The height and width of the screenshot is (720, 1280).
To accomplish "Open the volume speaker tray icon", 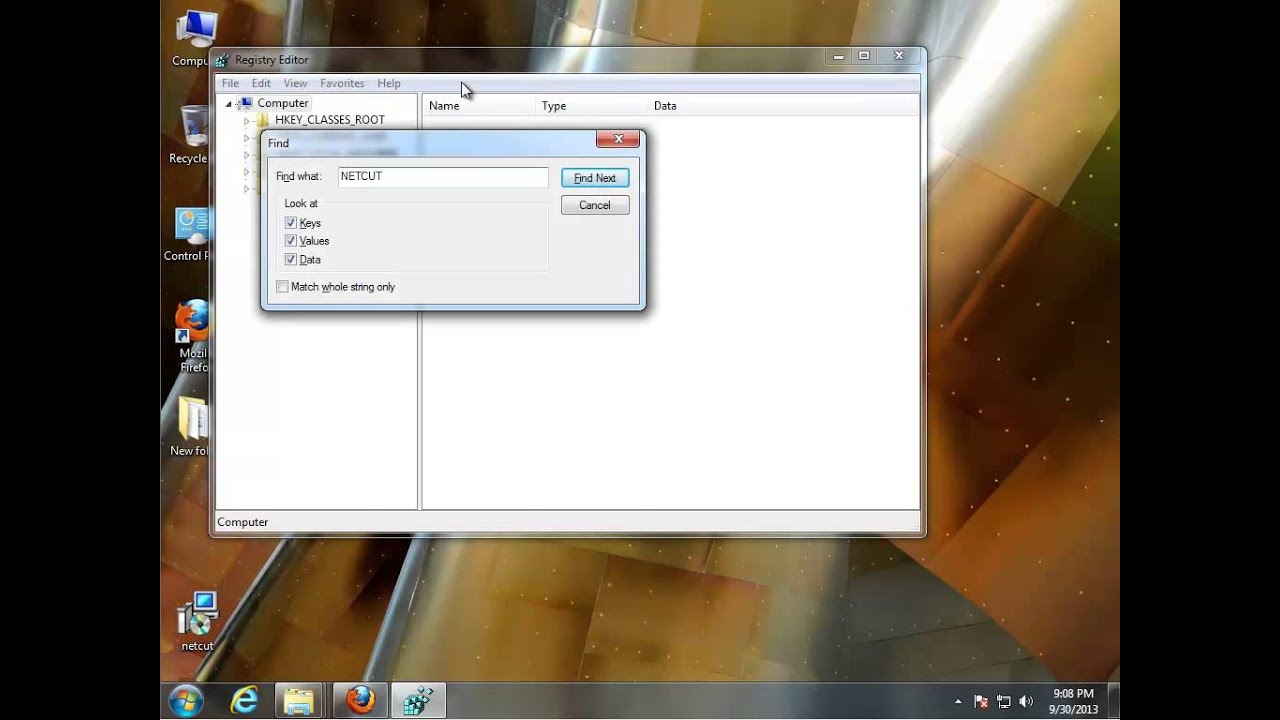I will point(1026,701).
